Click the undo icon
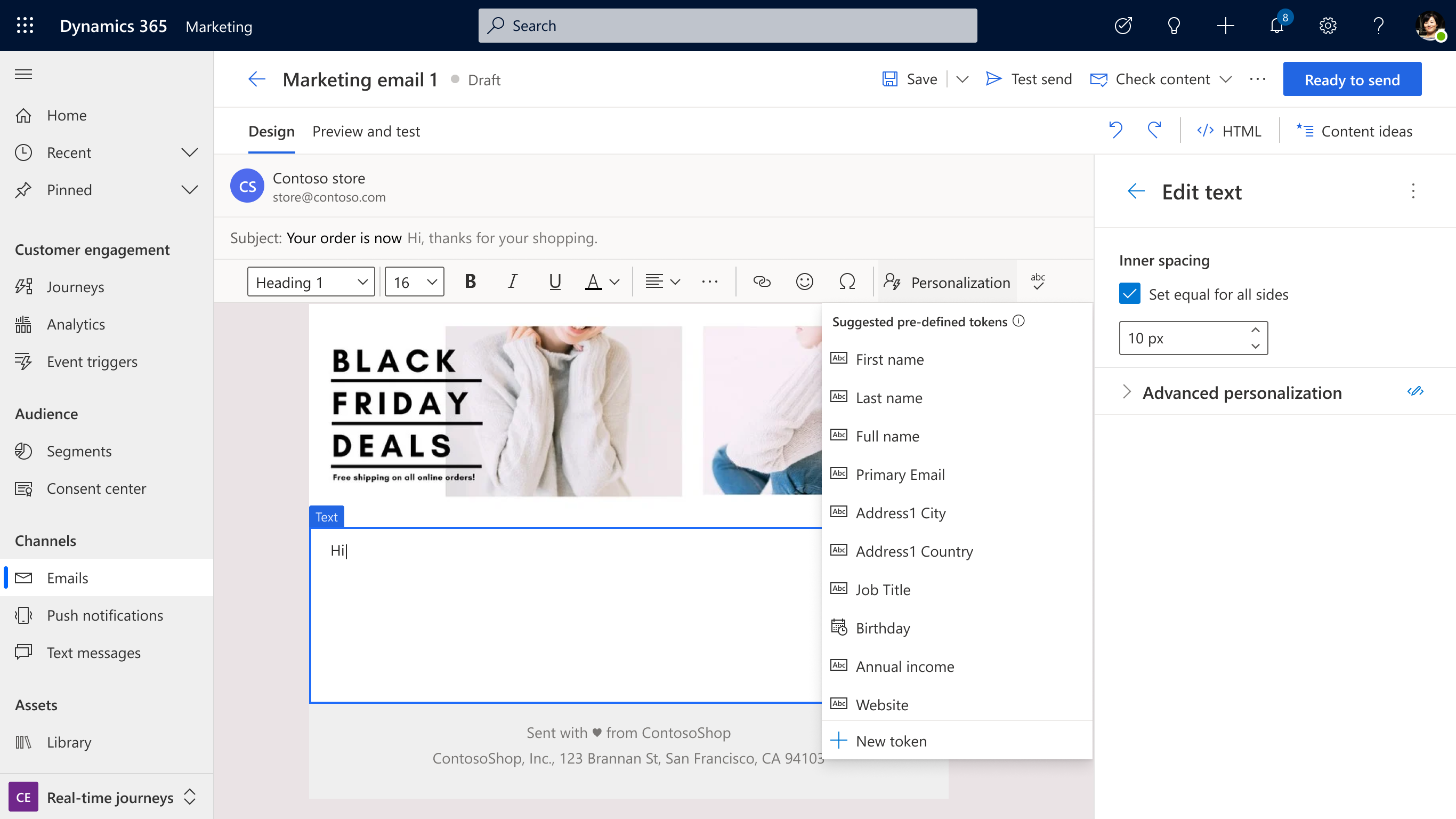 click(x=1116, y=131)
